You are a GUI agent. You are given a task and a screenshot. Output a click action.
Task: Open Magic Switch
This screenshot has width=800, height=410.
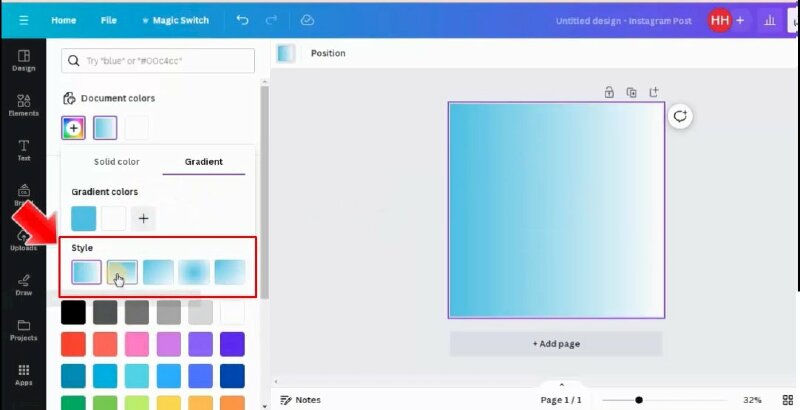pyautogui.click(x=175, y=20)
